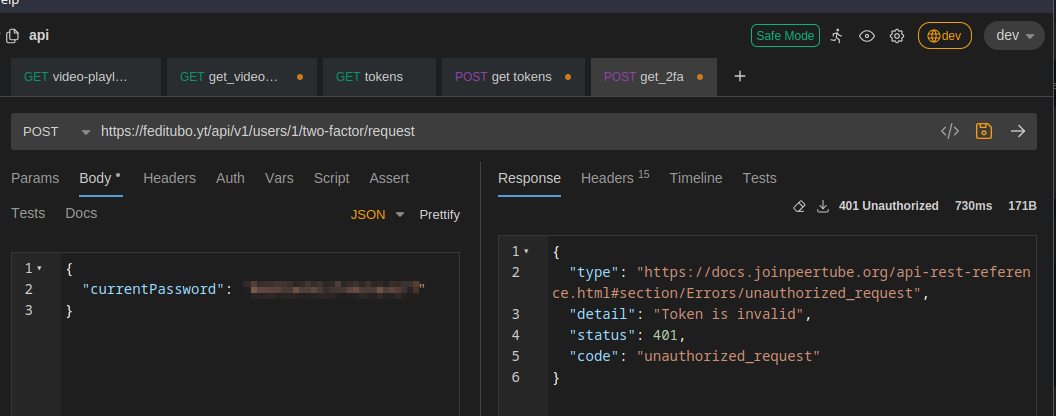Click the "Token is invalid" detail value
The width and height of the screenshot is (1056, 416).
coord(729,314)
